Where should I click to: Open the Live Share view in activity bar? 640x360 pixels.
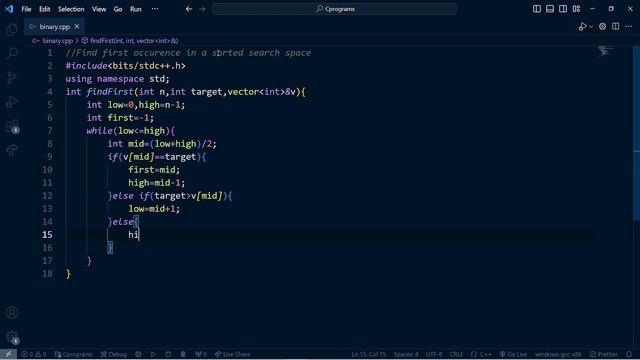(x=12, y=150)
